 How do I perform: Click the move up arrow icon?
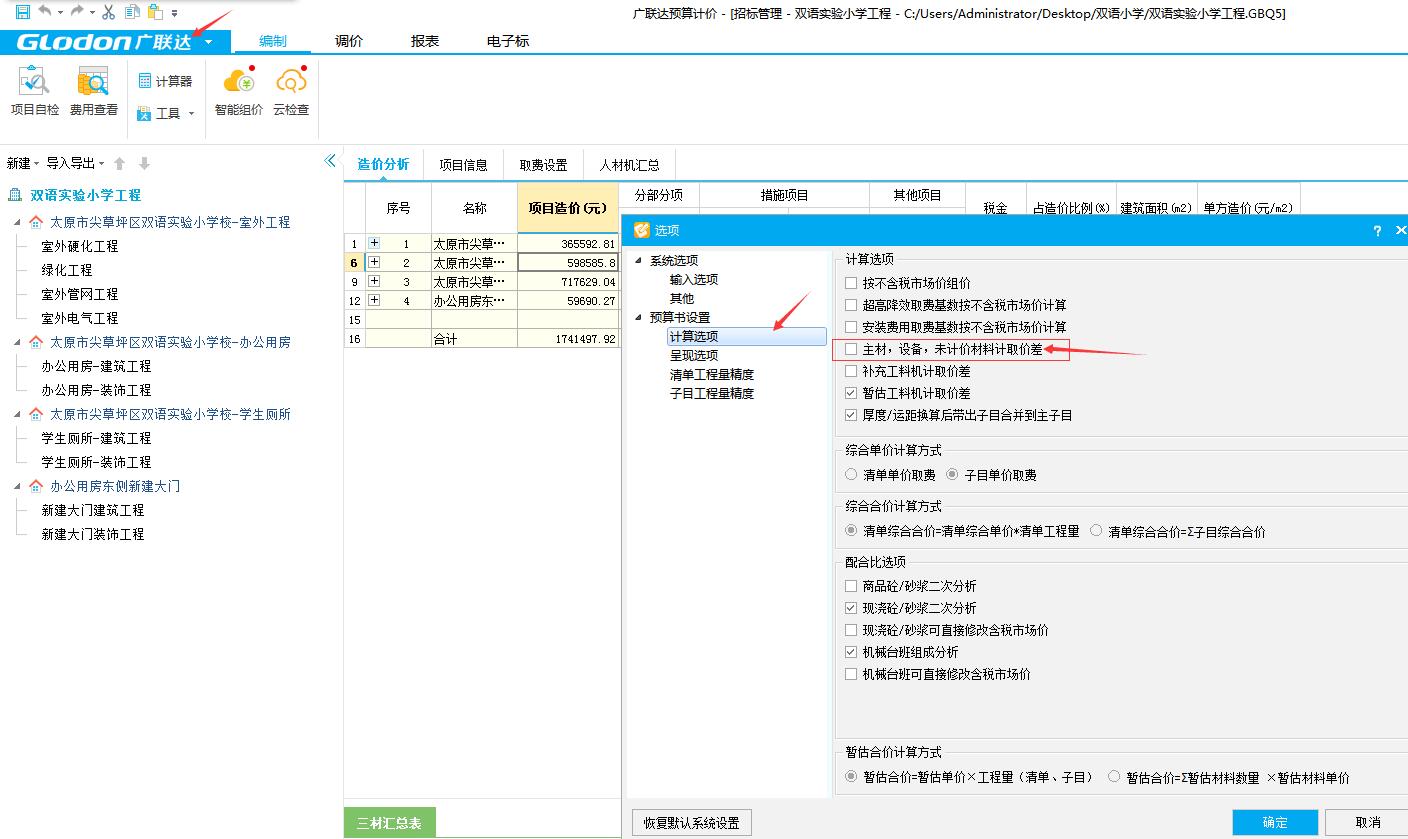(120, 163)
